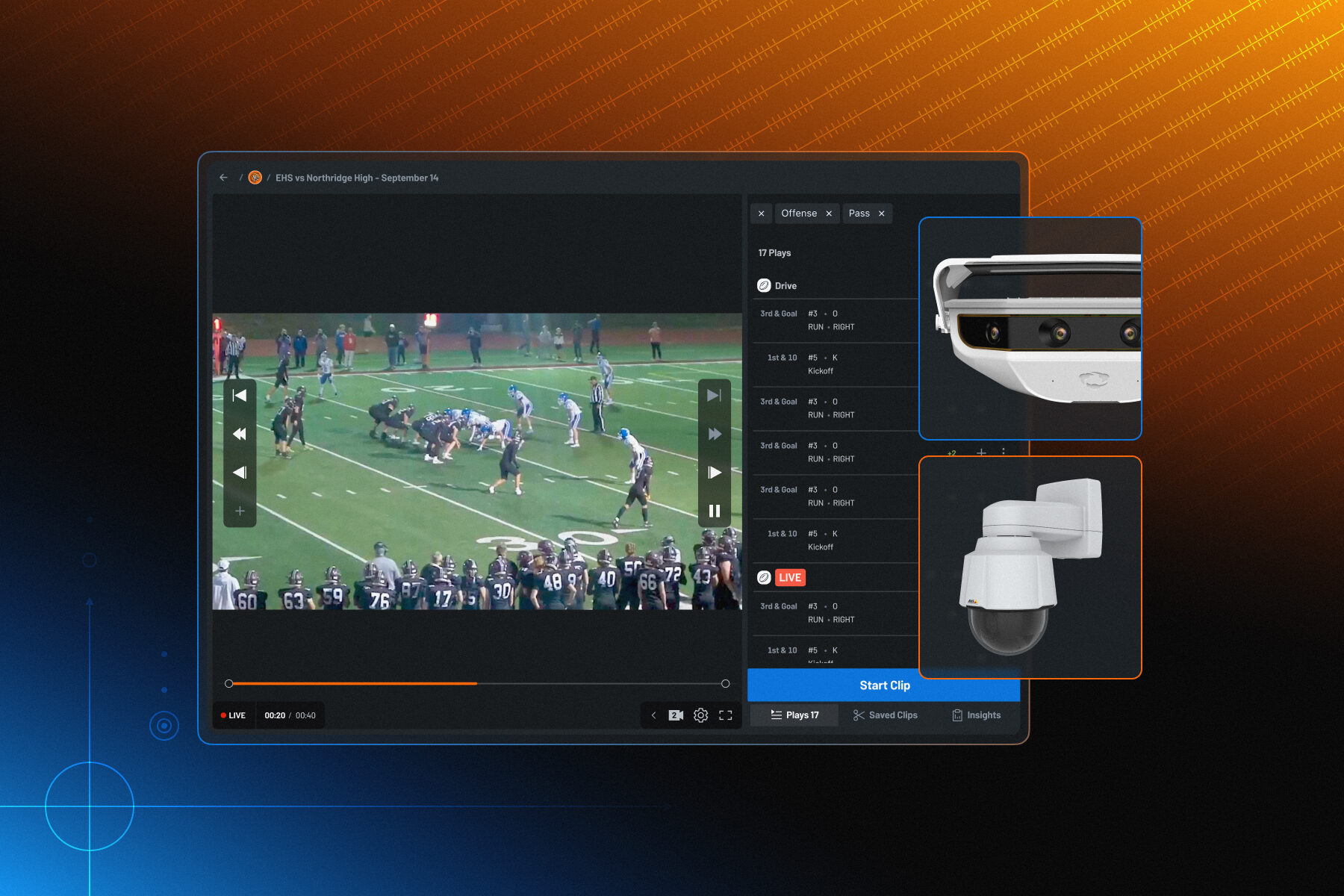The image size is (1344, 896).
Task: Go back using the left arrow
Action: point(223,178)
